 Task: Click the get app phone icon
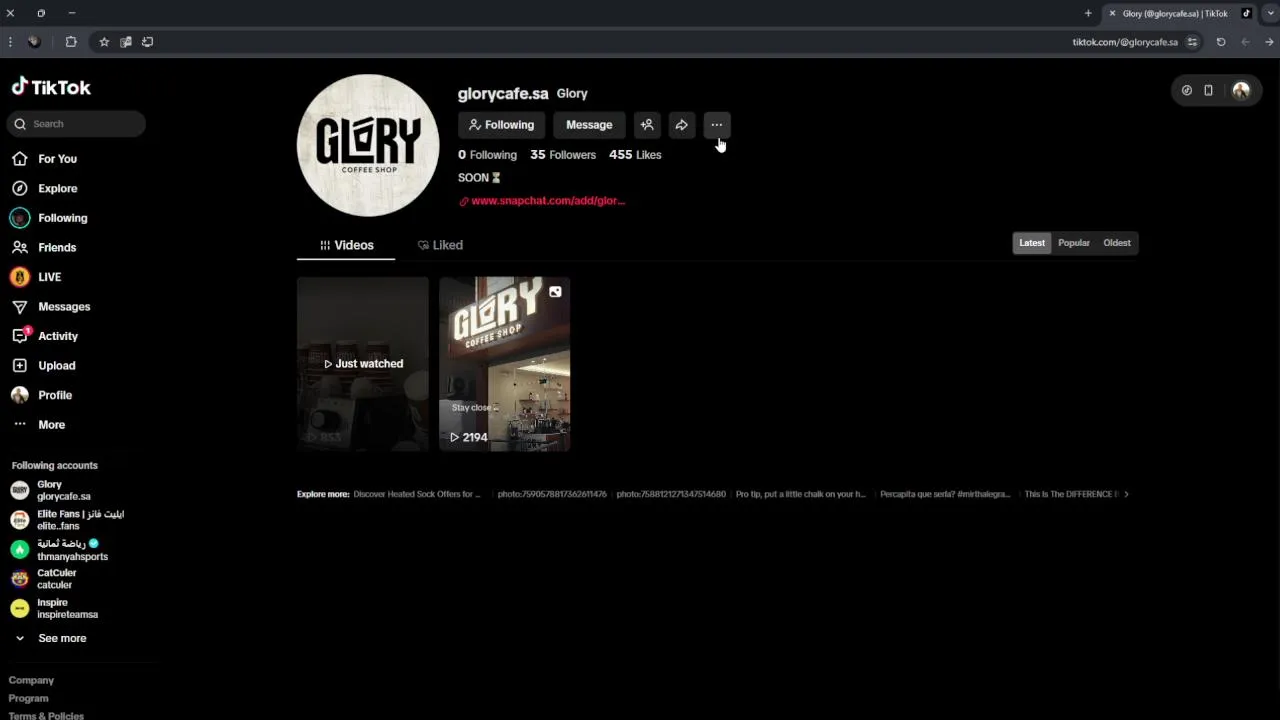1208,90
